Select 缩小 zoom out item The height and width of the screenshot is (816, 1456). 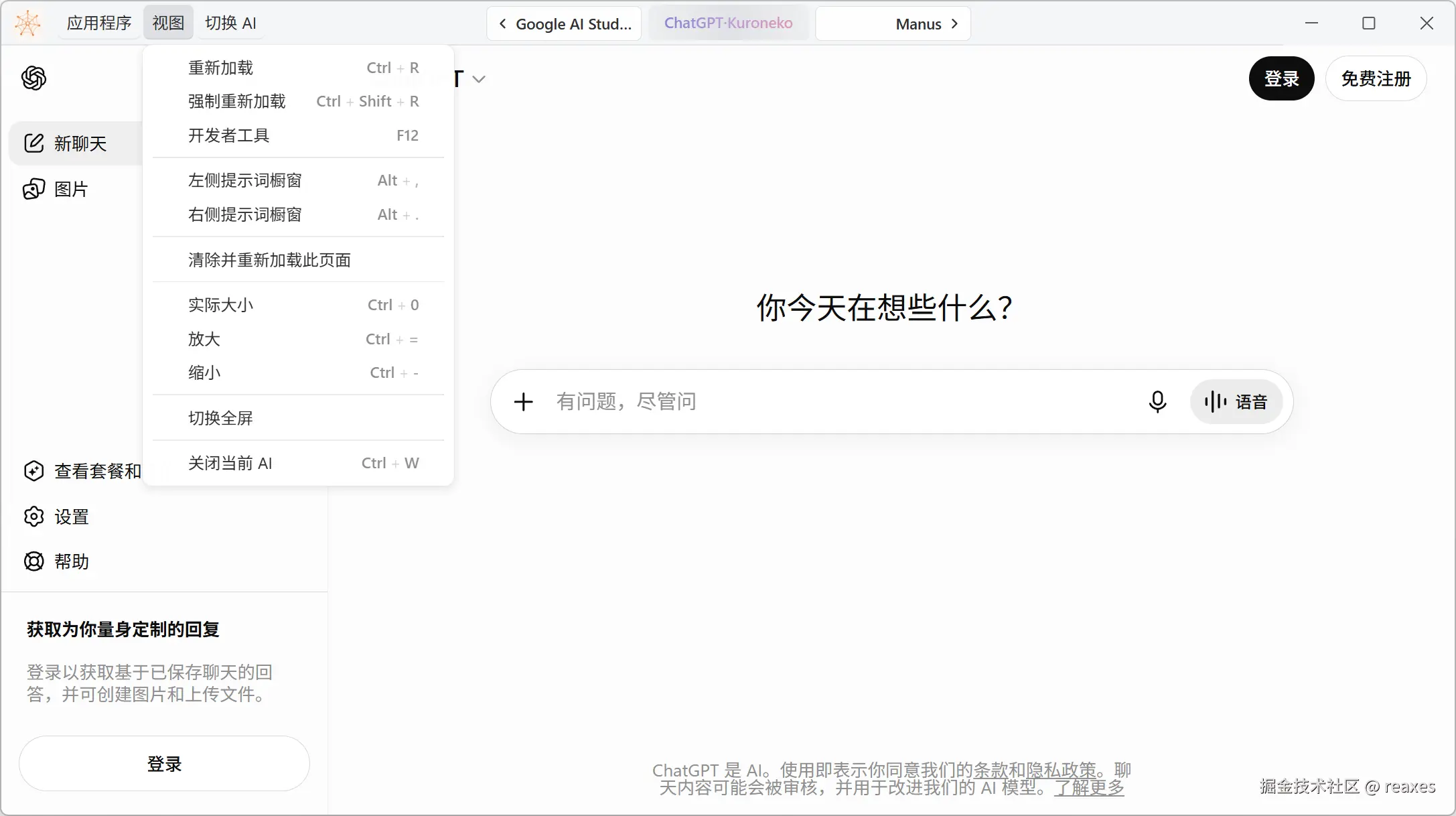tap(298, 372)
